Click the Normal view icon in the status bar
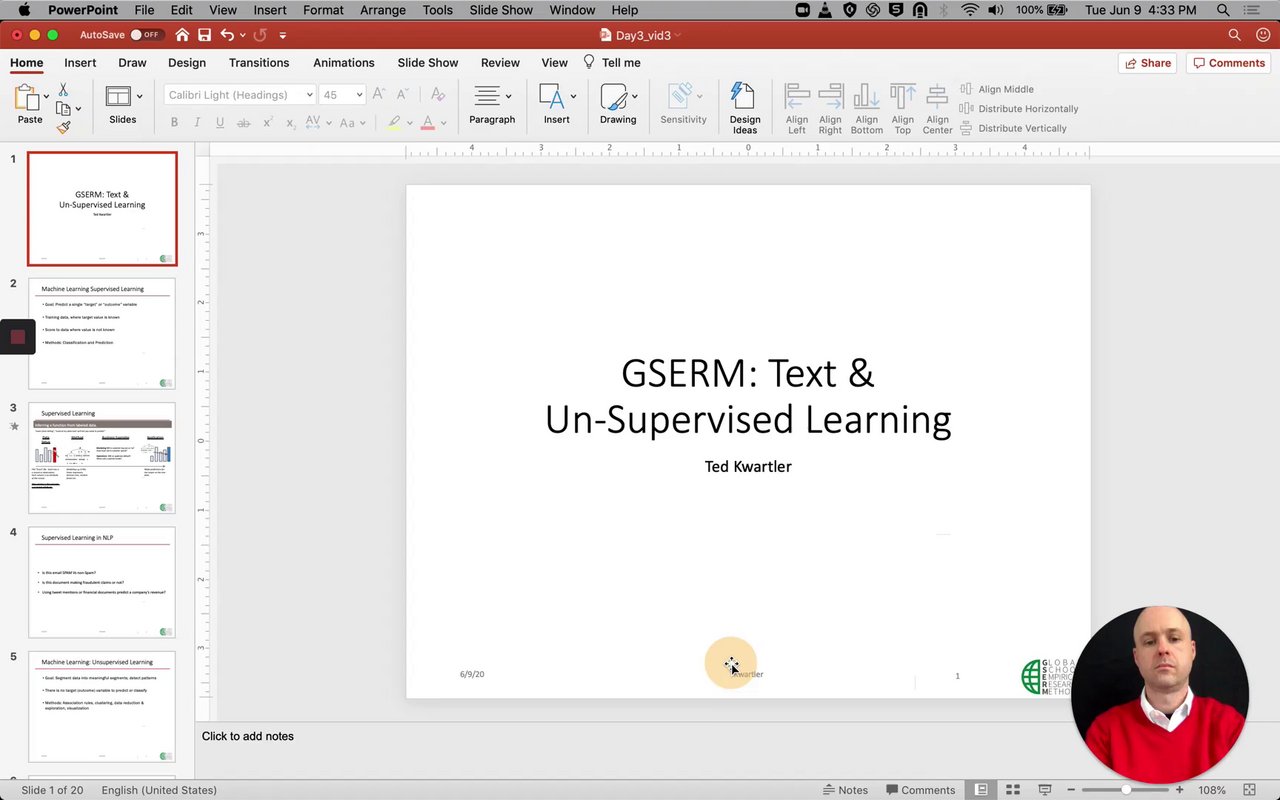 pos(981,790)
